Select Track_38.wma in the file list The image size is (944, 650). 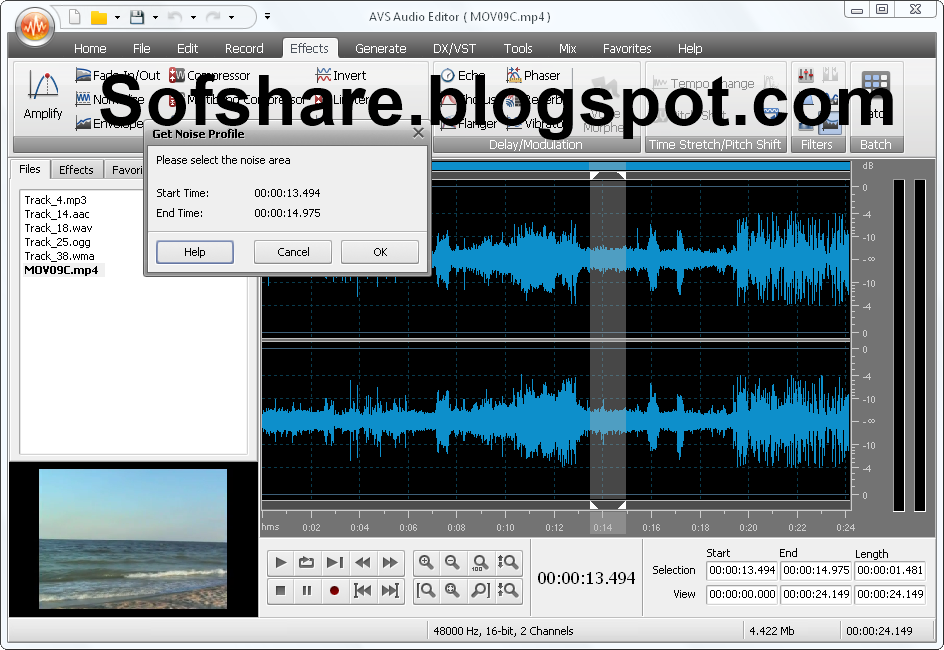point(59,256)
